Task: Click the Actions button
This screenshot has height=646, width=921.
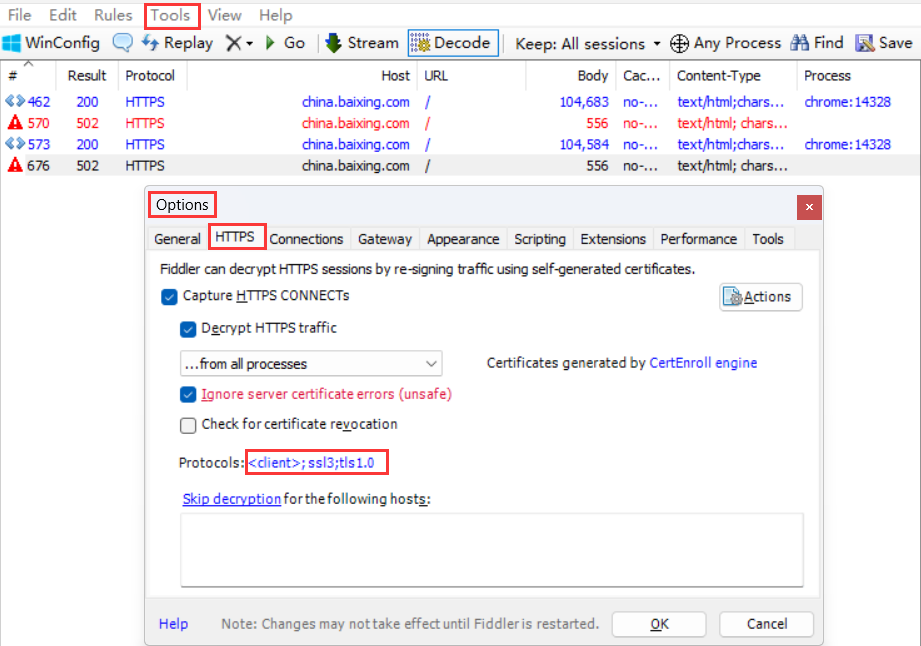Action: (x=760, y=297)
